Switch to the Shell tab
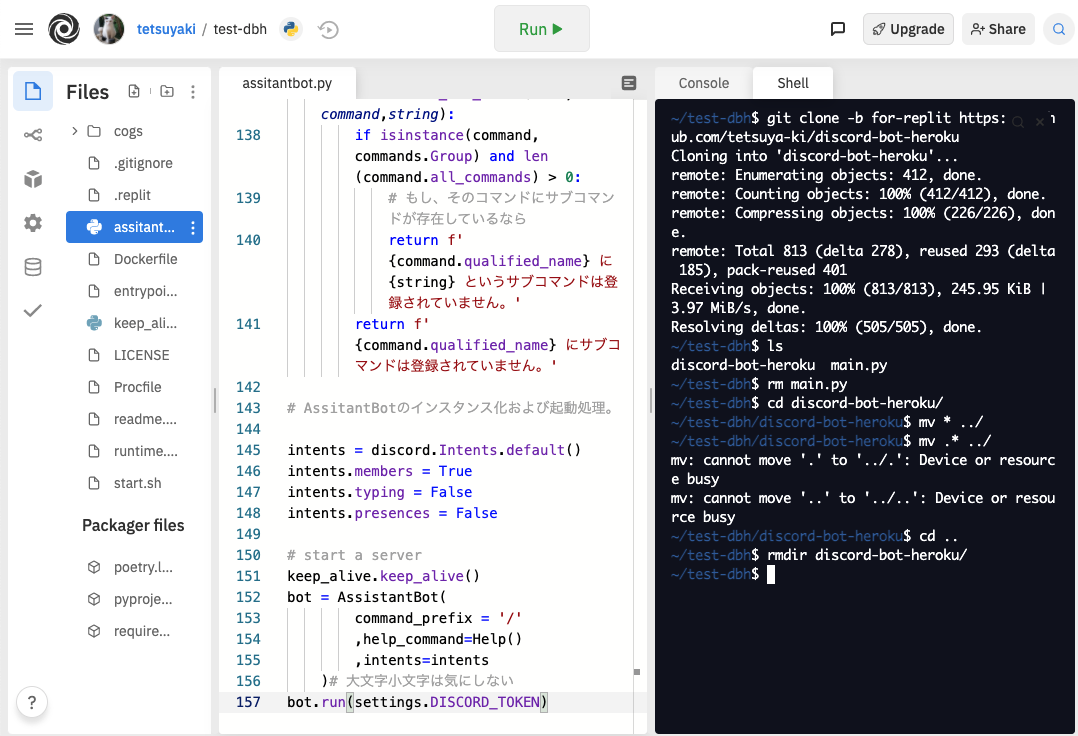This screenshot has width=1078, height=736. pos(793,83)
